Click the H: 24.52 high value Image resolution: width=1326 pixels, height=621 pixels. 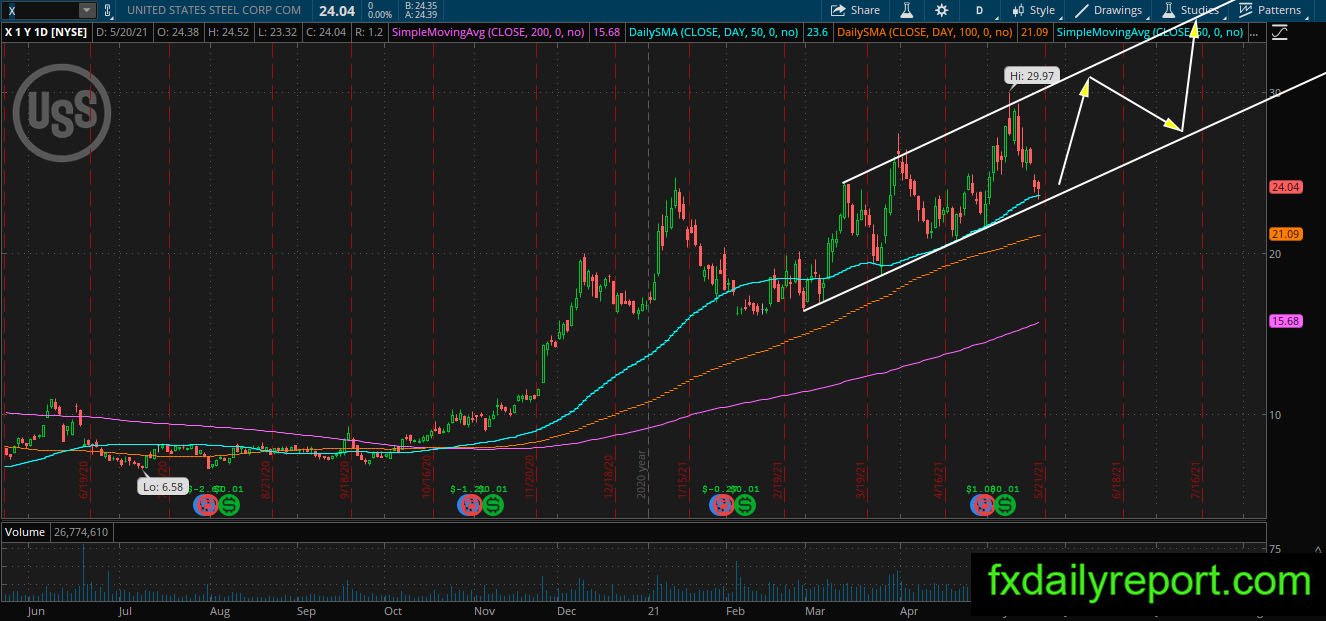230,32
